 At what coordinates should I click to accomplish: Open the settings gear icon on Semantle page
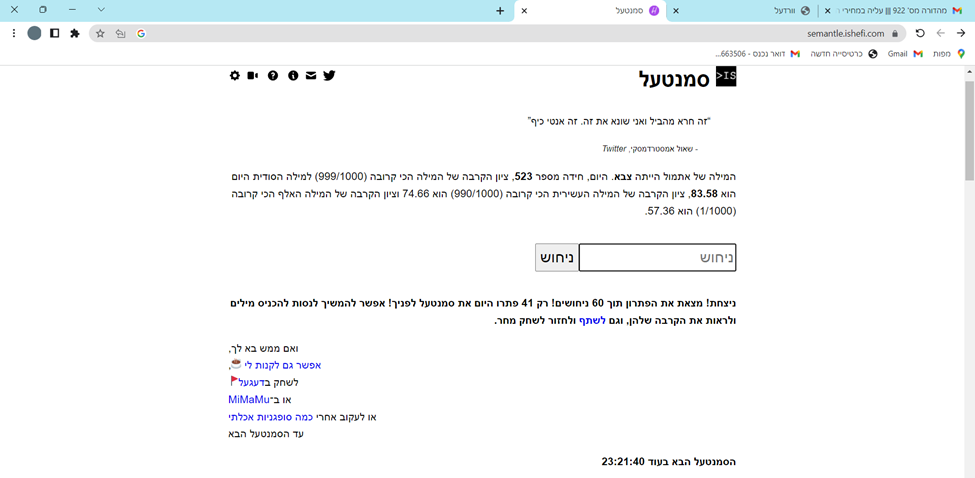pyautogui.click(x=234, y=75)
